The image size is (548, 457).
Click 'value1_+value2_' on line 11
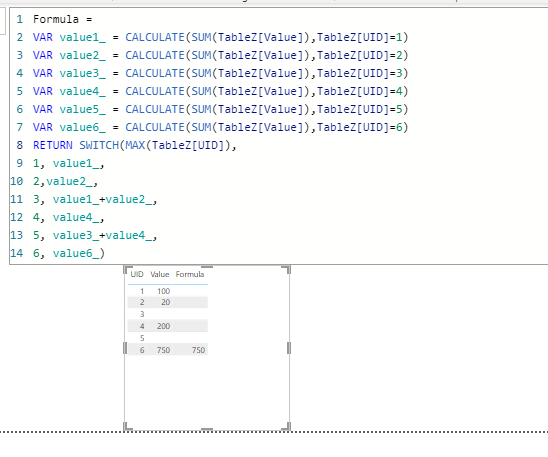click(x=102, y=199)
